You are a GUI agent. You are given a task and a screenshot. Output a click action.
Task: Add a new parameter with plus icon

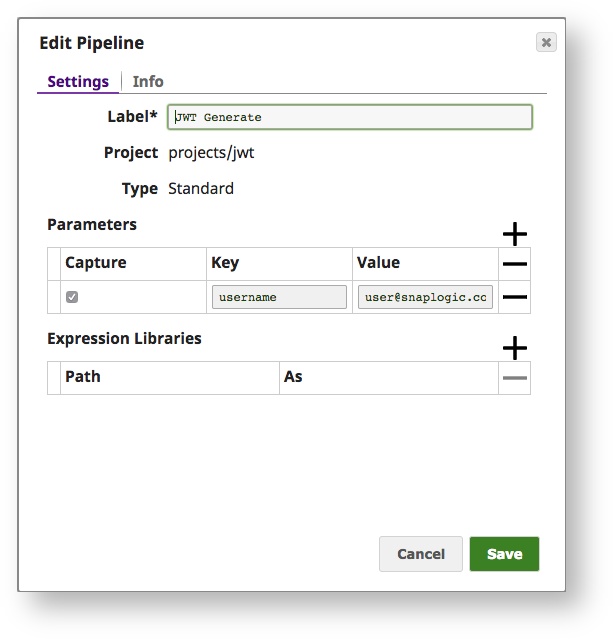514,234
